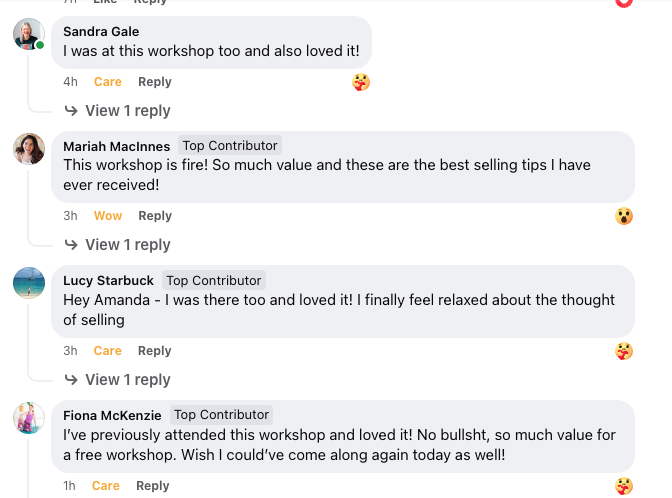Click Fiona McKenzie's Top Contributor badge
The image size is (672, 498).
(x=221, y=415)
